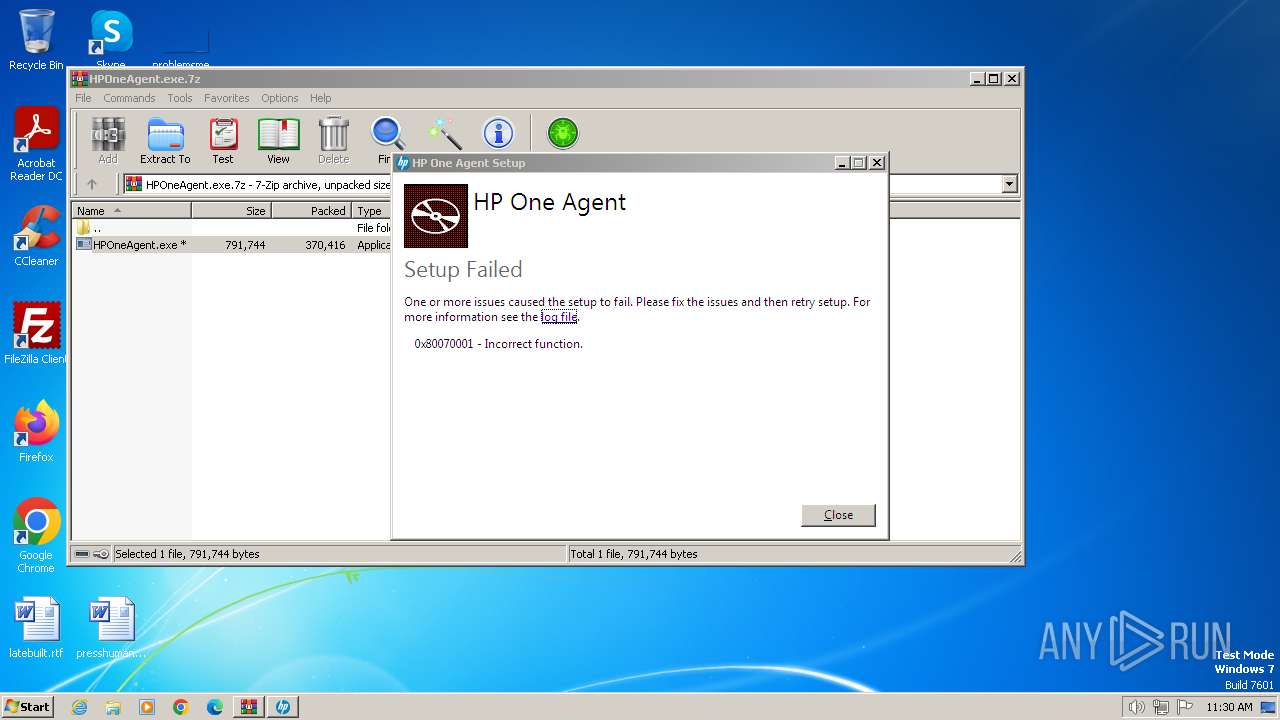The height and width of the screenshot is (720, 1280).
Task: Open the Tools menu
Action: [x=180, y=98]
